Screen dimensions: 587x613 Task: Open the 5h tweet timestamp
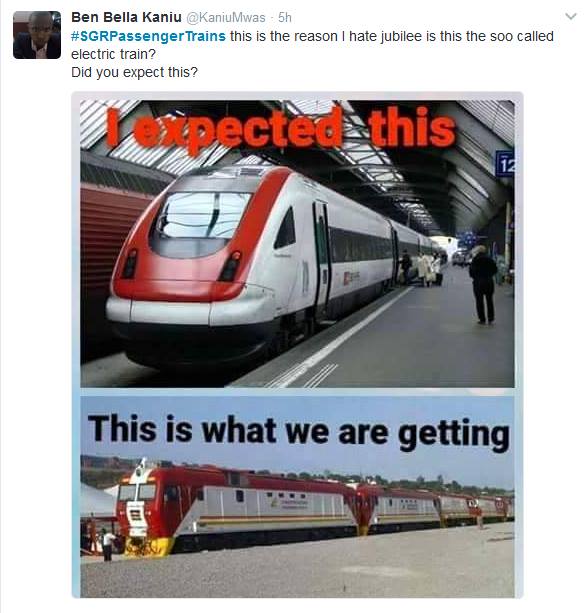point(285,18)
